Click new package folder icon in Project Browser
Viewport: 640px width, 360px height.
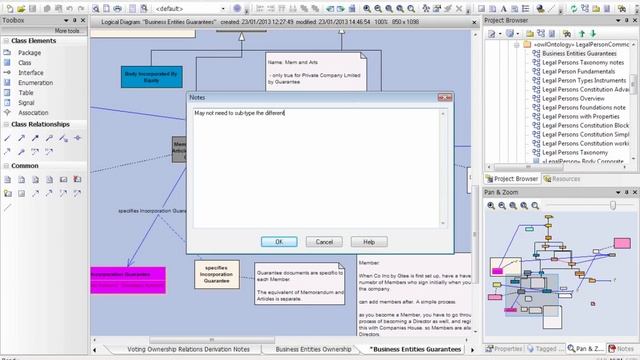[530, 33]
